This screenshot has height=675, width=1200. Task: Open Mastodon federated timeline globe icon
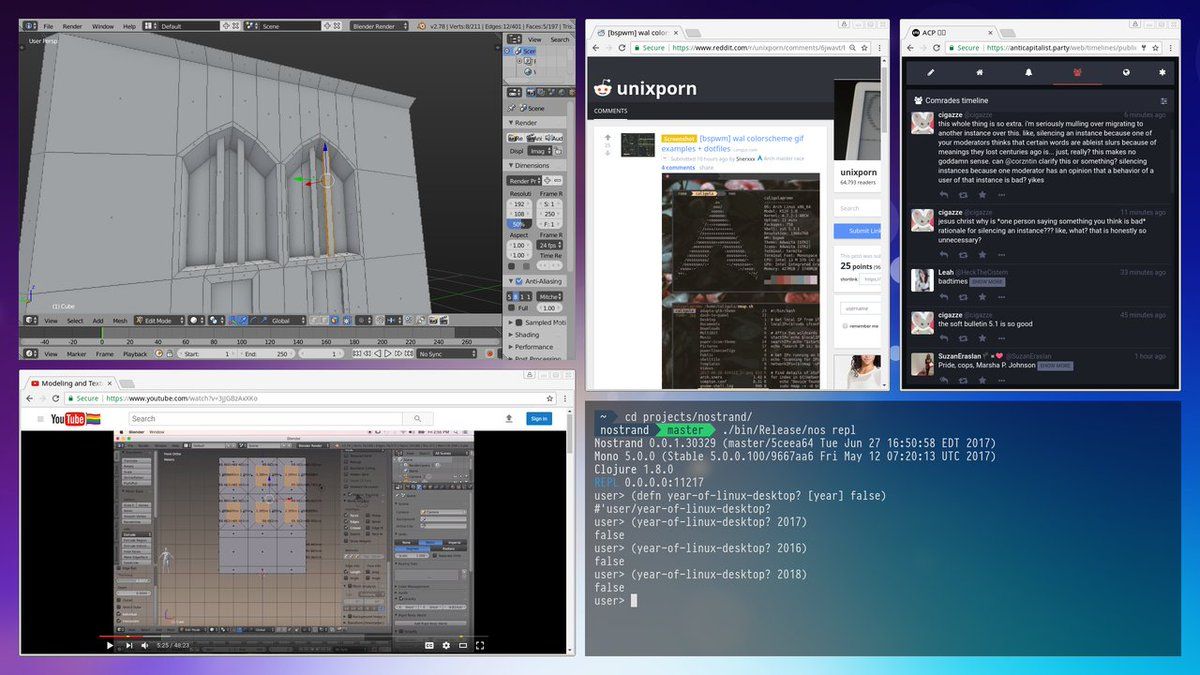(1126, 72)
